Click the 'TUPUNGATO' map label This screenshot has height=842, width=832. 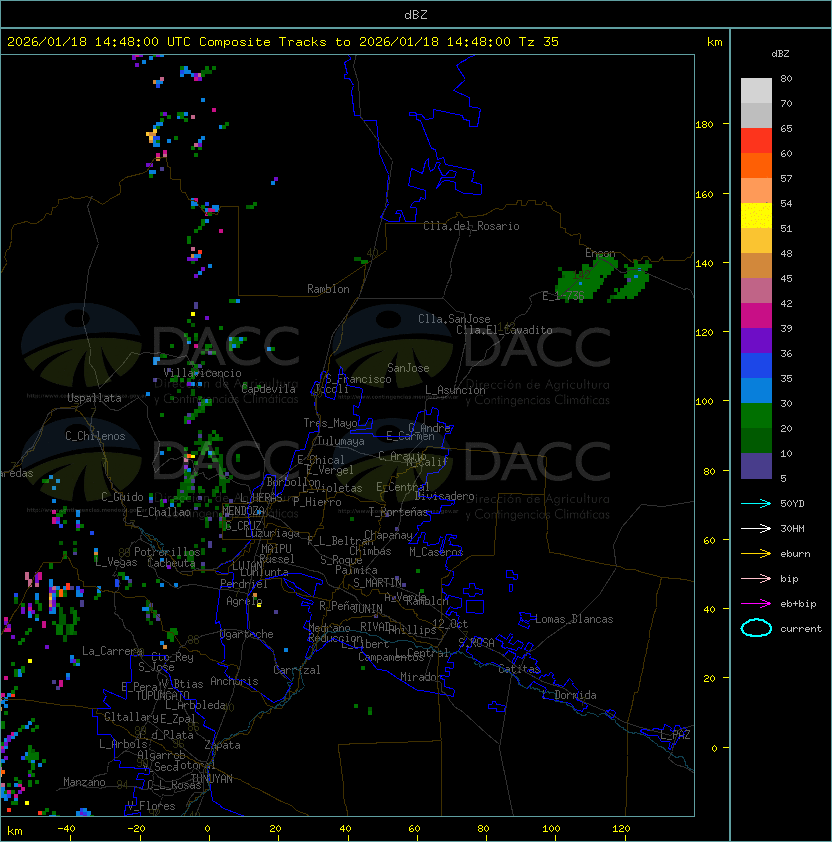point(162,696)
